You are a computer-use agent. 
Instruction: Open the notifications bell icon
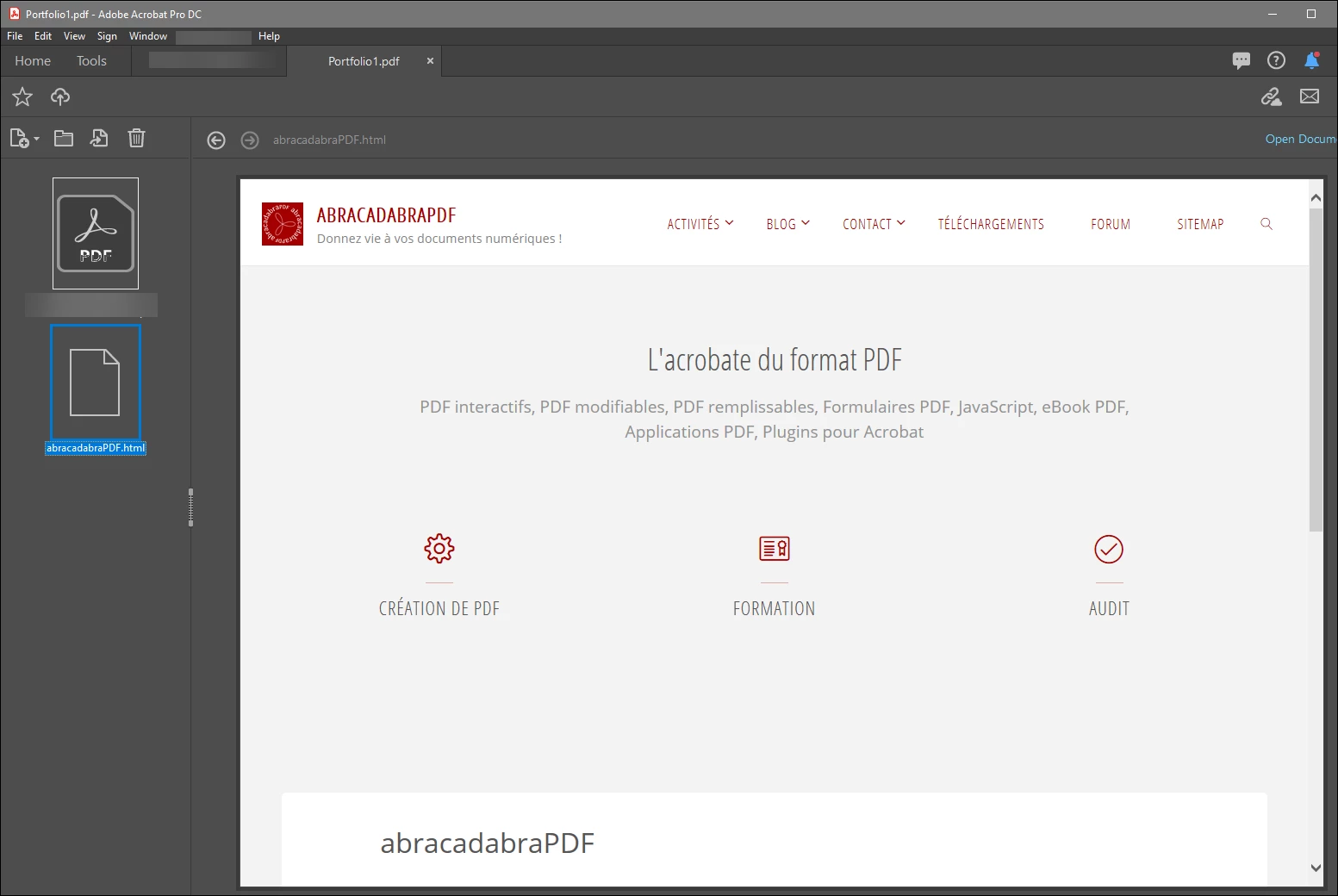(1311, 60)
